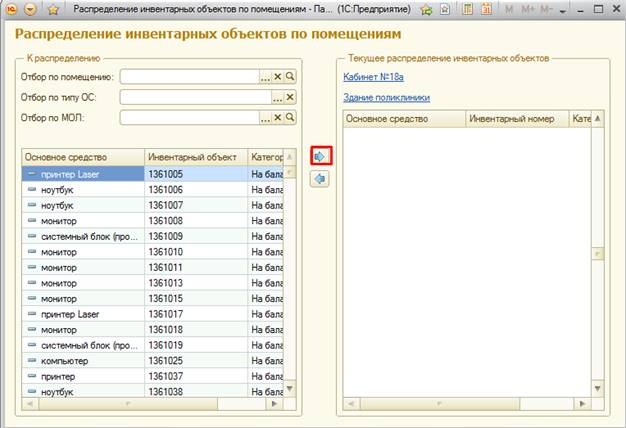The width and height of the screenshot is (626, 428).
Task: Open search for 'Отбор по помещению' field
Action: click(290, 76)
